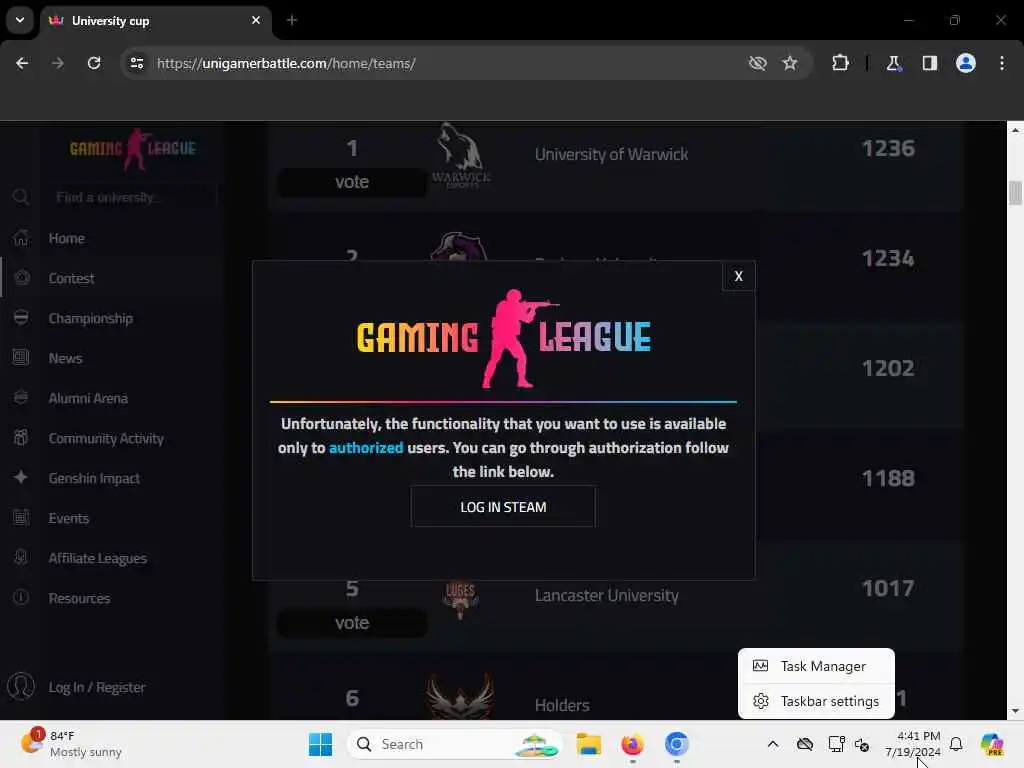1024x768 pixels.
Task: Click the Lancaster University team name
Action: point(607,596)
